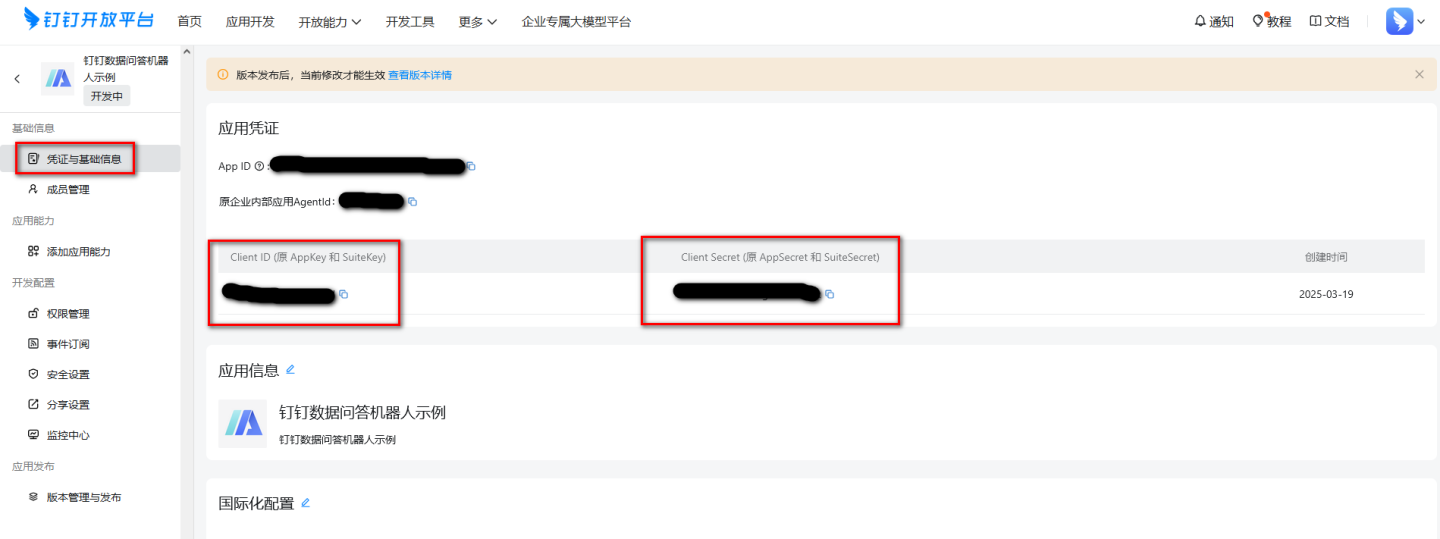Click the 创建时间 column header

[x=1326, y=257]
